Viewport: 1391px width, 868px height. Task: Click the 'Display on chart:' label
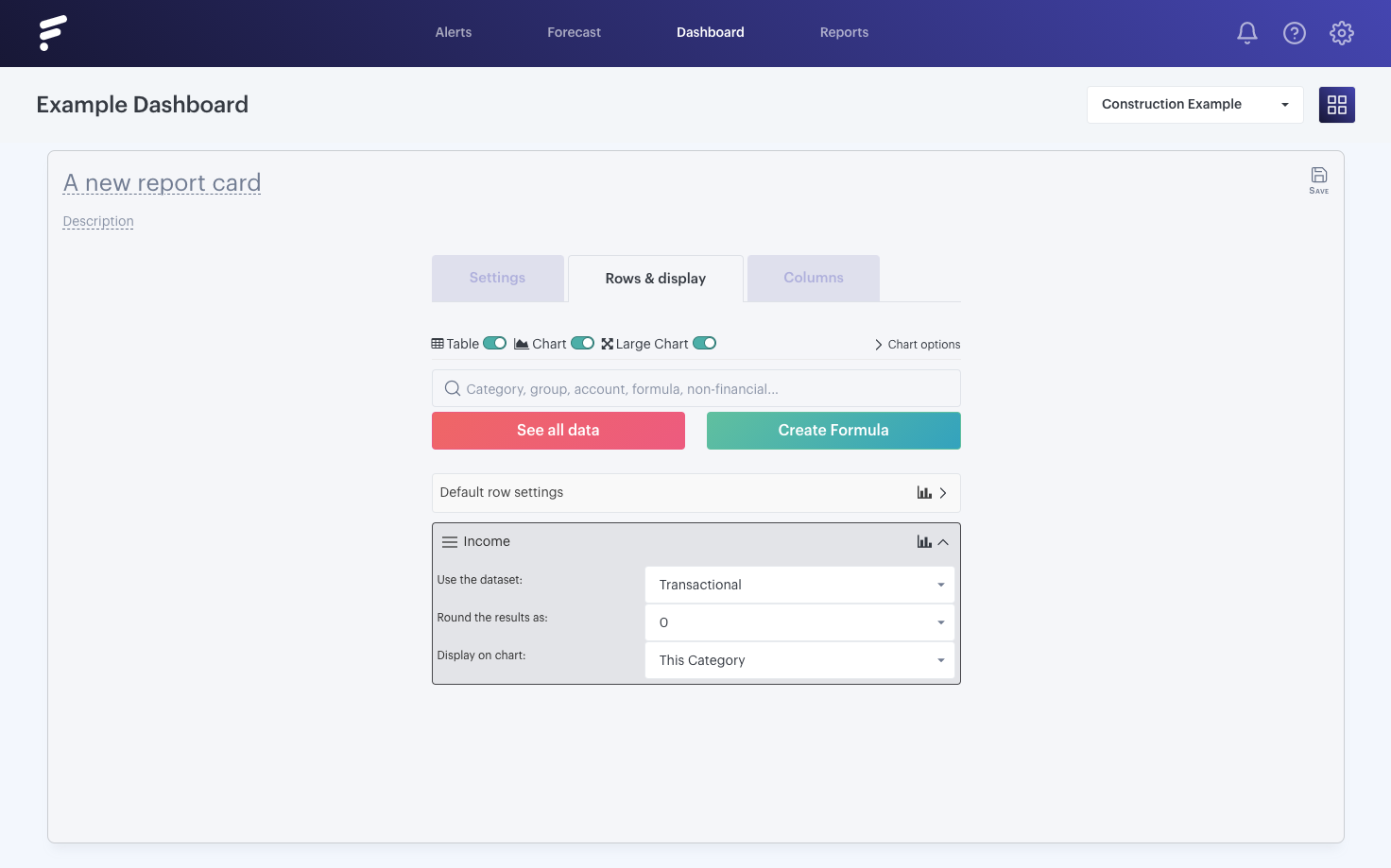click(482, 655)
